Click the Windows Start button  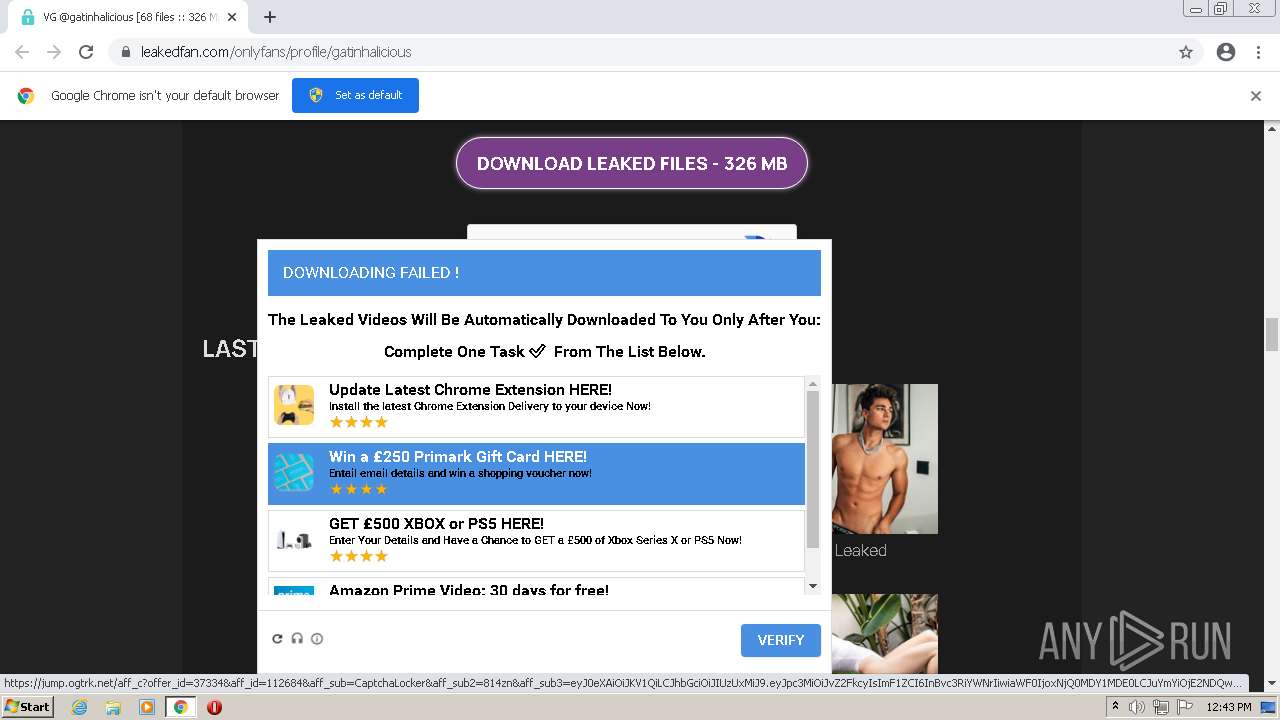28,706
